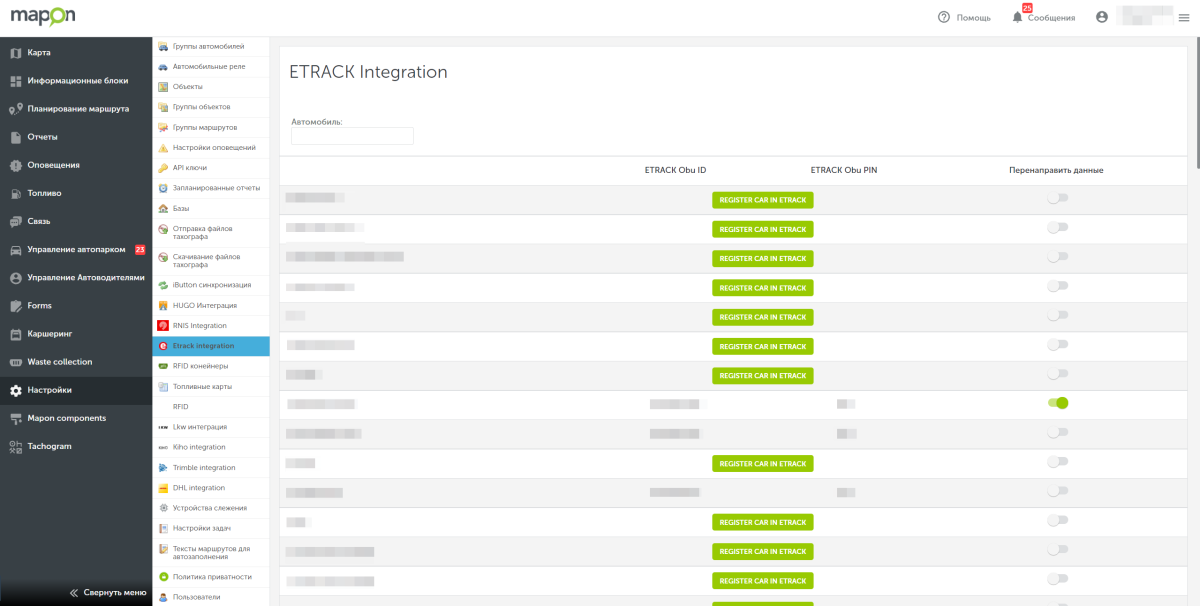Disable the enabled green data redirect toggle
The width and height of the screenshot is (1200, 606).
1058,403
